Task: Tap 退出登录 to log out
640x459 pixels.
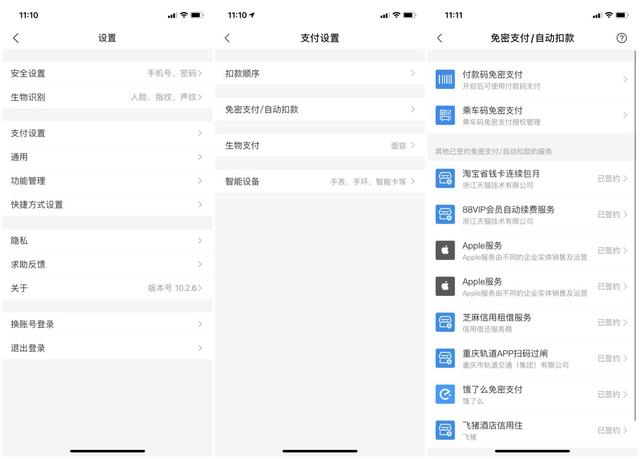Action: point(107,348)
